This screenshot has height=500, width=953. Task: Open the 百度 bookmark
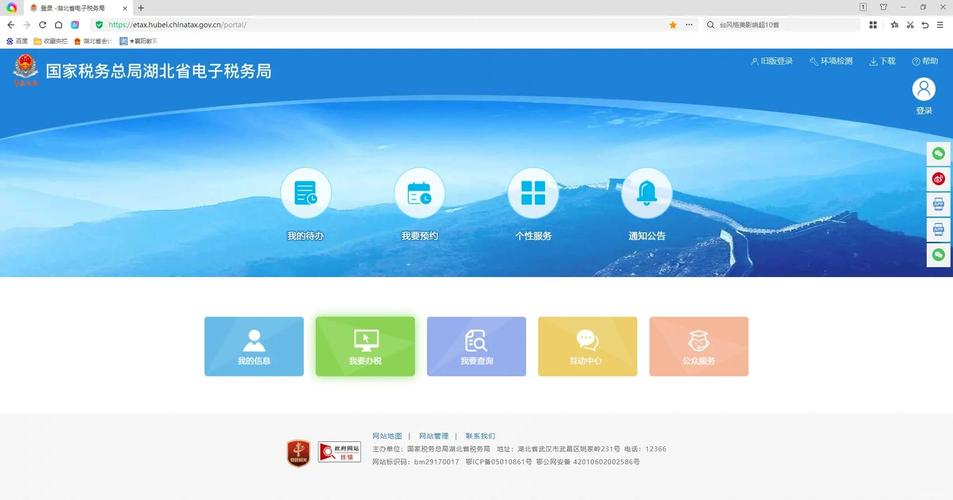[x=17, y=41]
